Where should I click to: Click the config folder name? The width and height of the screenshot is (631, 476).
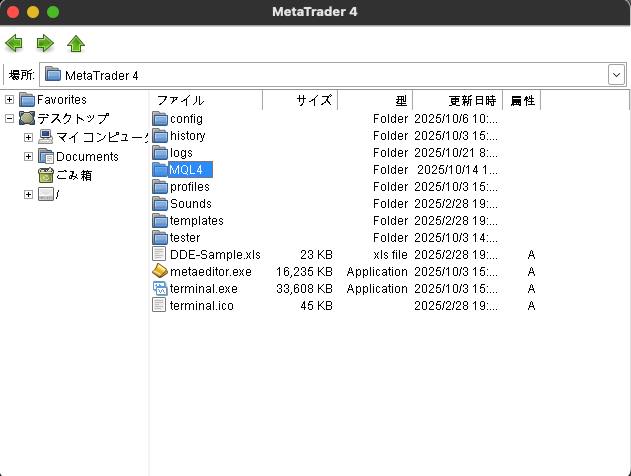point(186,119)
